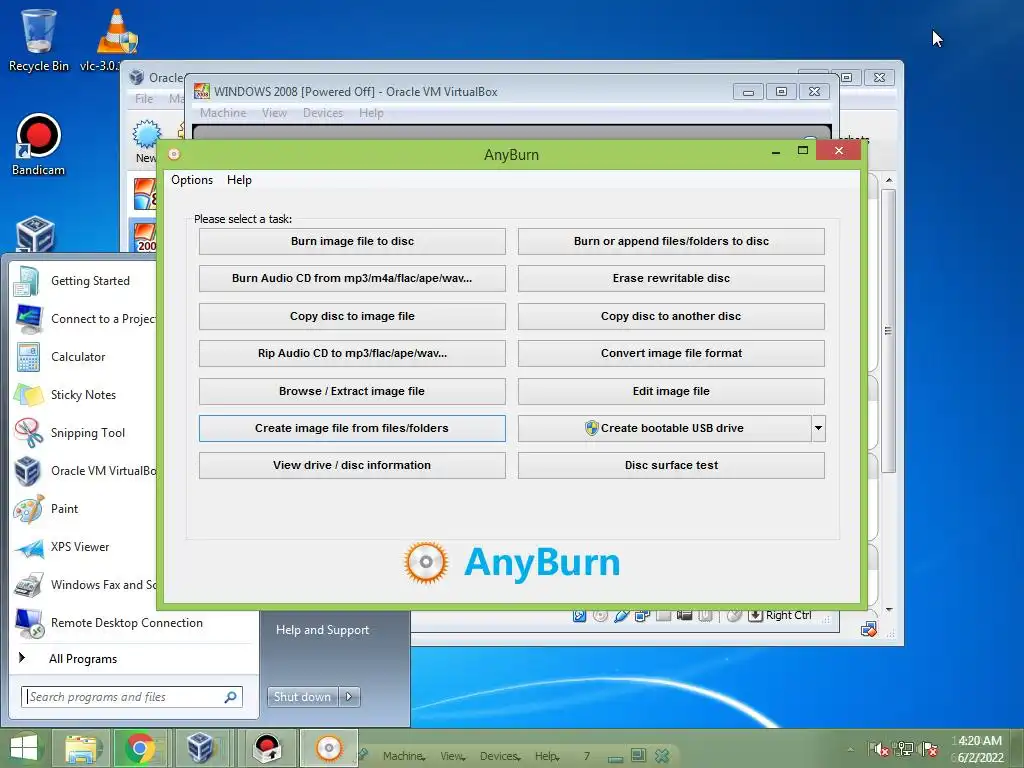
Task: Expand Shut down options arrow
Action: (x=349, y=697)
